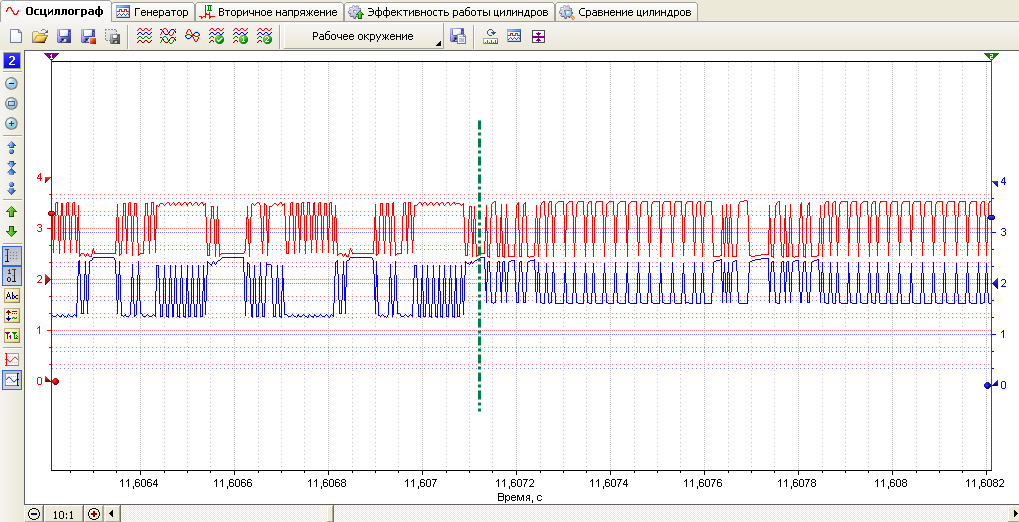Click the Время, с axis label
Image resolution: width=1019 pixels, height=522 pixels.
coord(520,497)
